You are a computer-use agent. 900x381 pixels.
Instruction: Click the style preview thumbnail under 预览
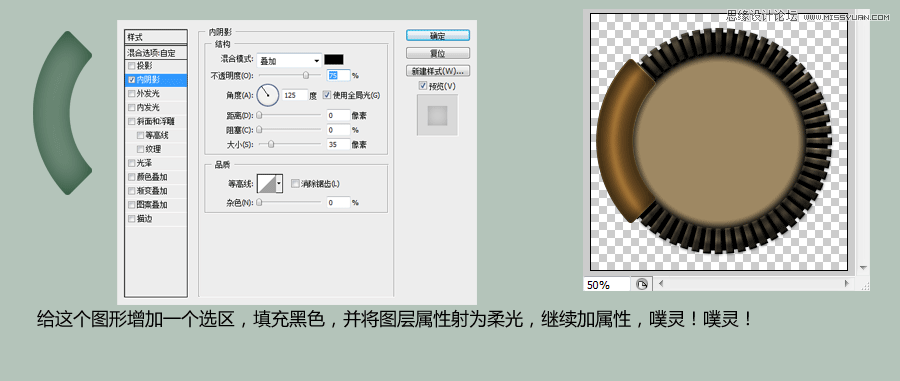tap(437, 115)
